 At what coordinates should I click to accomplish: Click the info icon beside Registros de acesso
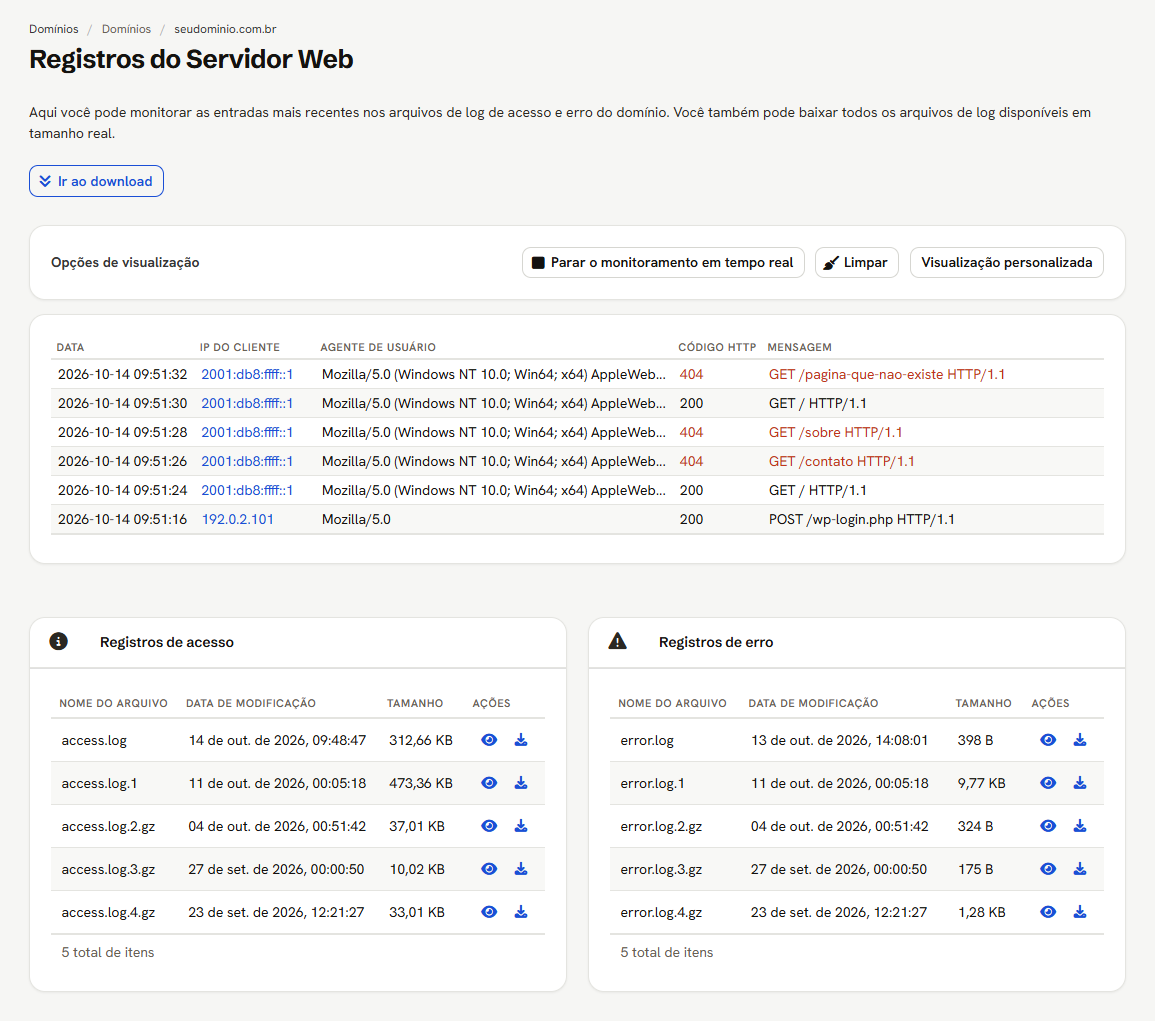click(x=58, y=641)
